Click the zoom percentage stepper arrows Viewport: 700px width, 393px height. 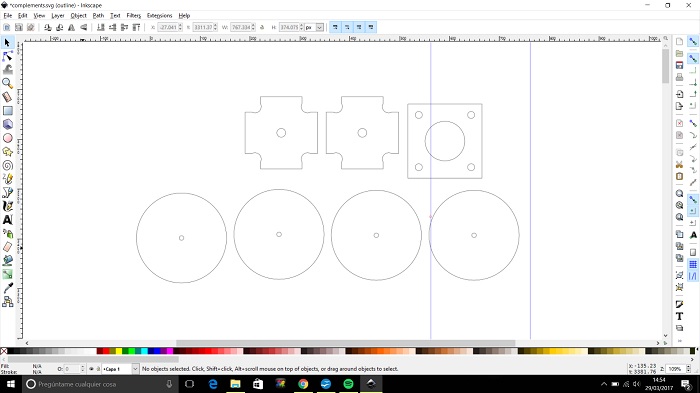pos(688,369)
